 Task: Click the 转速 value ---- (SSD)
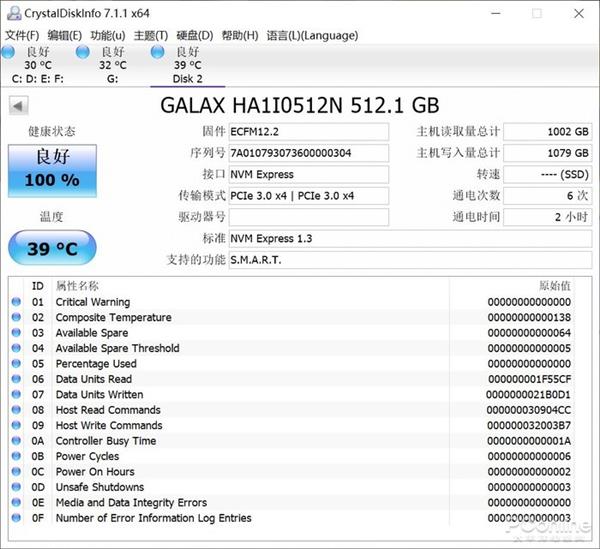pyautogui.click(x=548, y=174)
